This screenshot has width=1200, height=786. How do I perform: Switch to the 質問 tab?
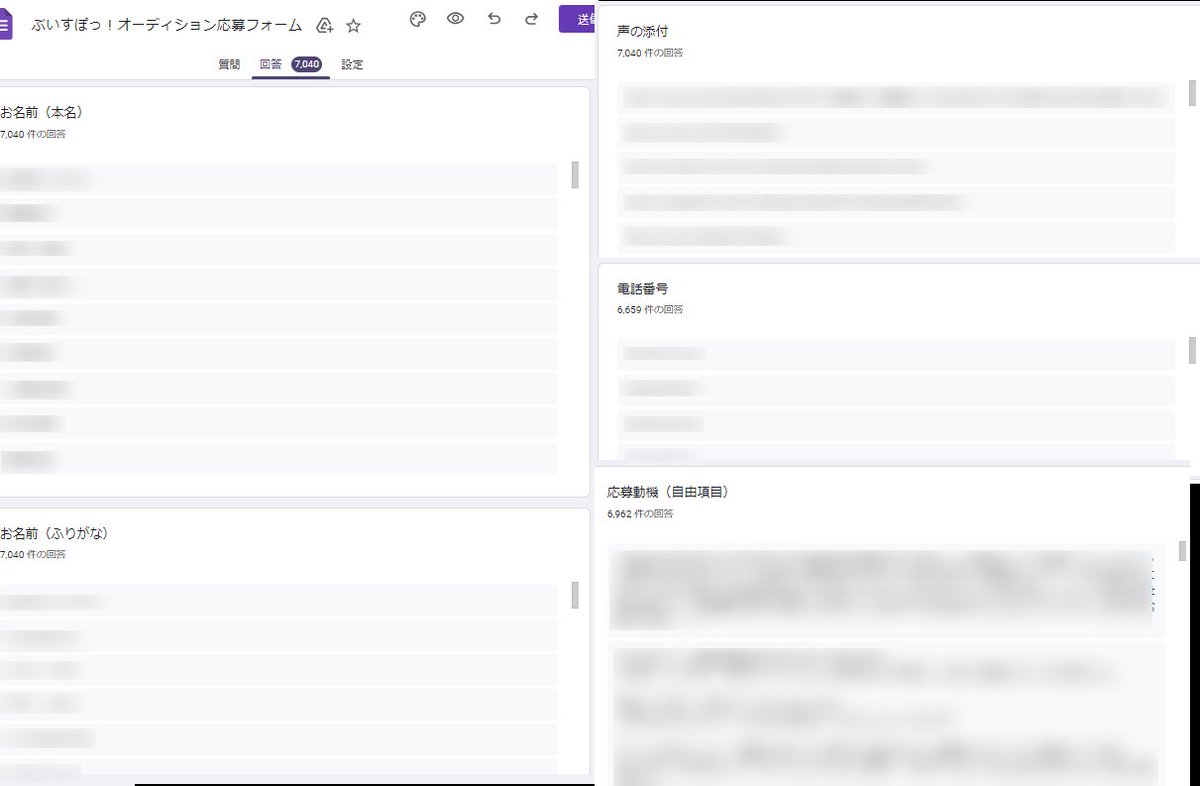(229, 64)
